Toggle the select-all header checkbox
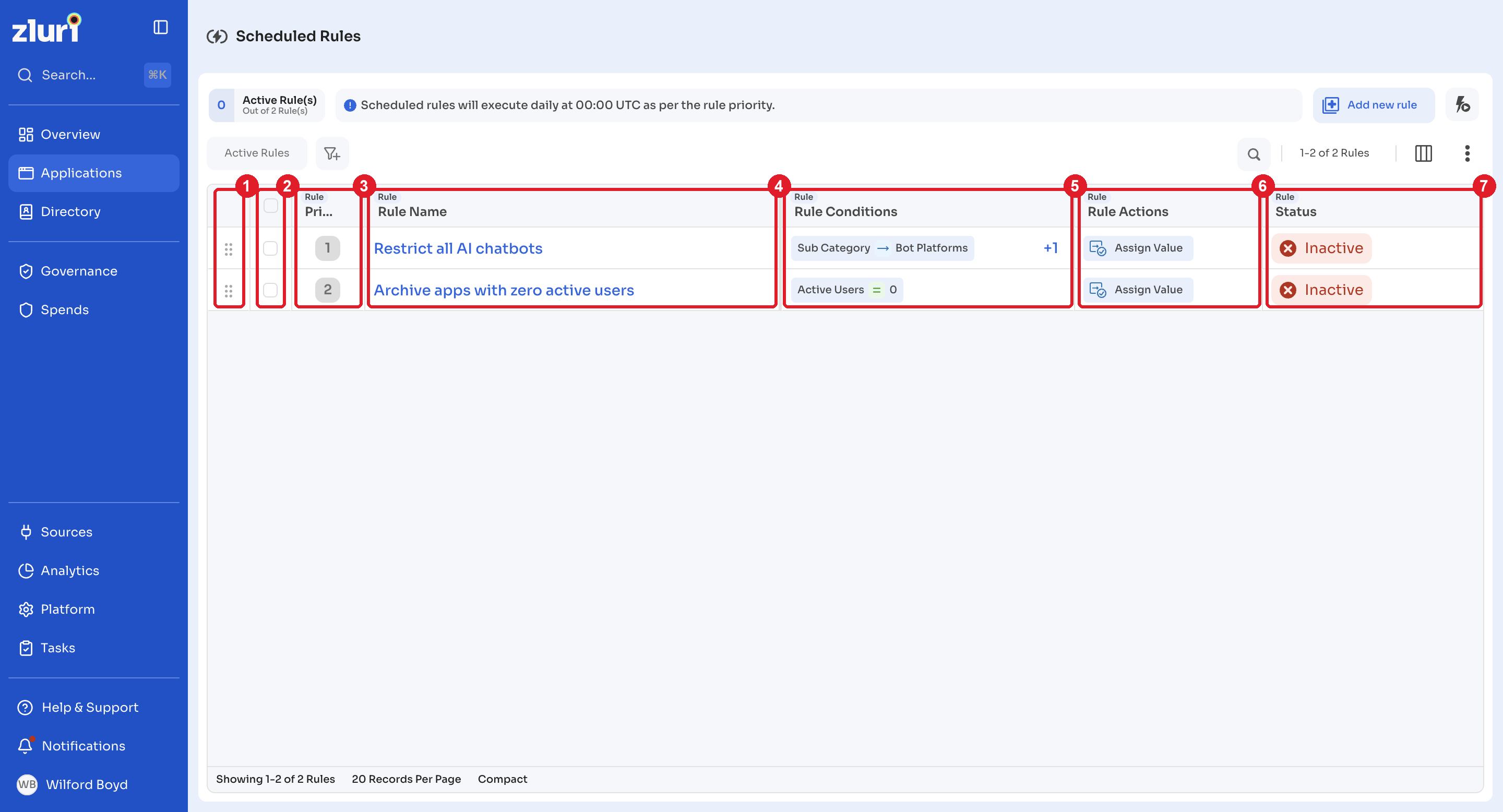This screenshot has height=812, width=1503. 271,205
